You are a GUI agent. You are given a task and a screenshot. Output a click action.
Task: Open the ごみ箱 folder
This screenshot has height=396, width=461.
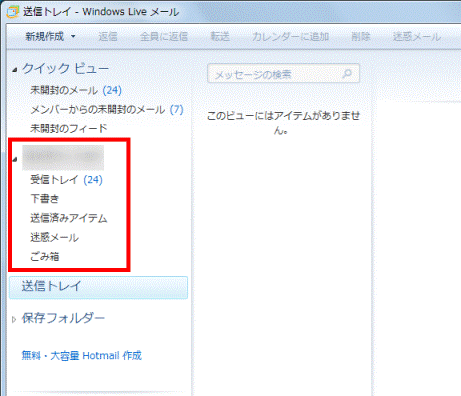pos(45,256)
